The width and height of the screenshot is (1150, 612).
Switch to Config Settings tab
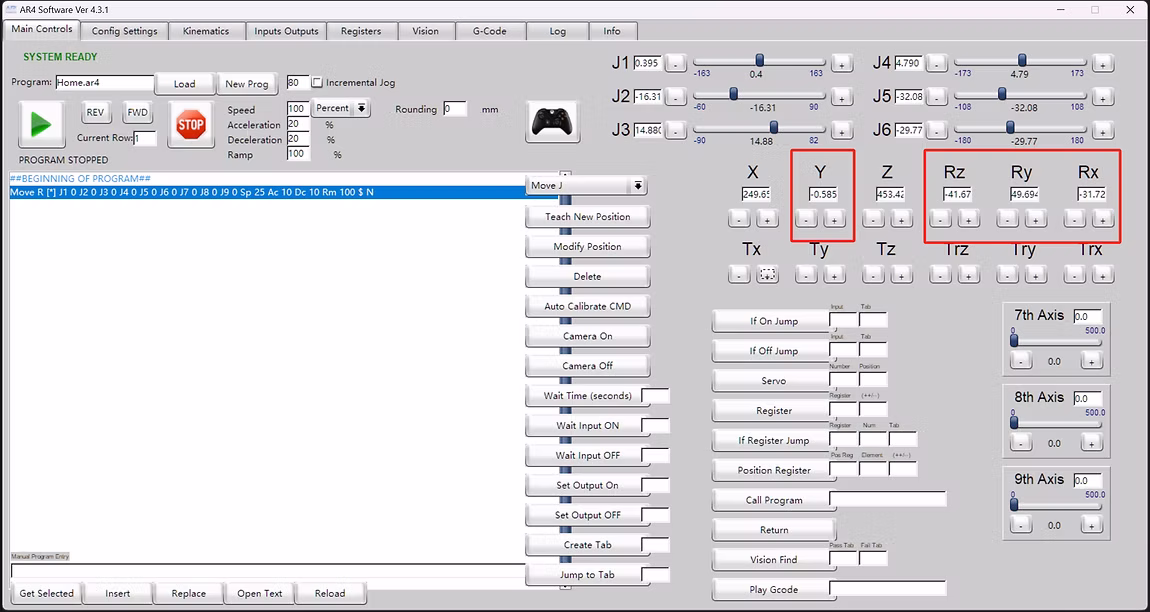coord(124,31)
